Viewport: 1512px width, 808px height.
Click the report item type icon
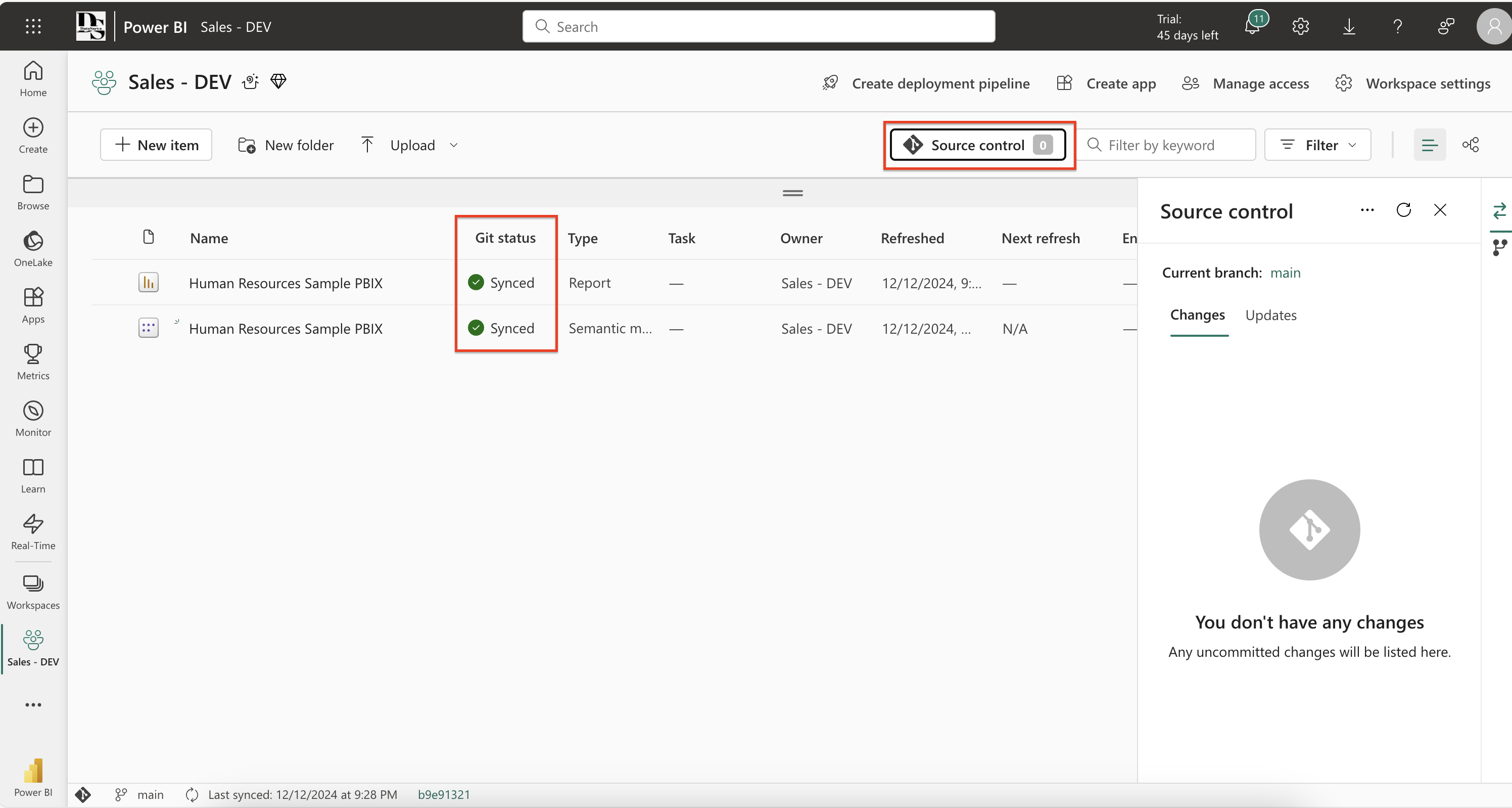click(148, 283)
